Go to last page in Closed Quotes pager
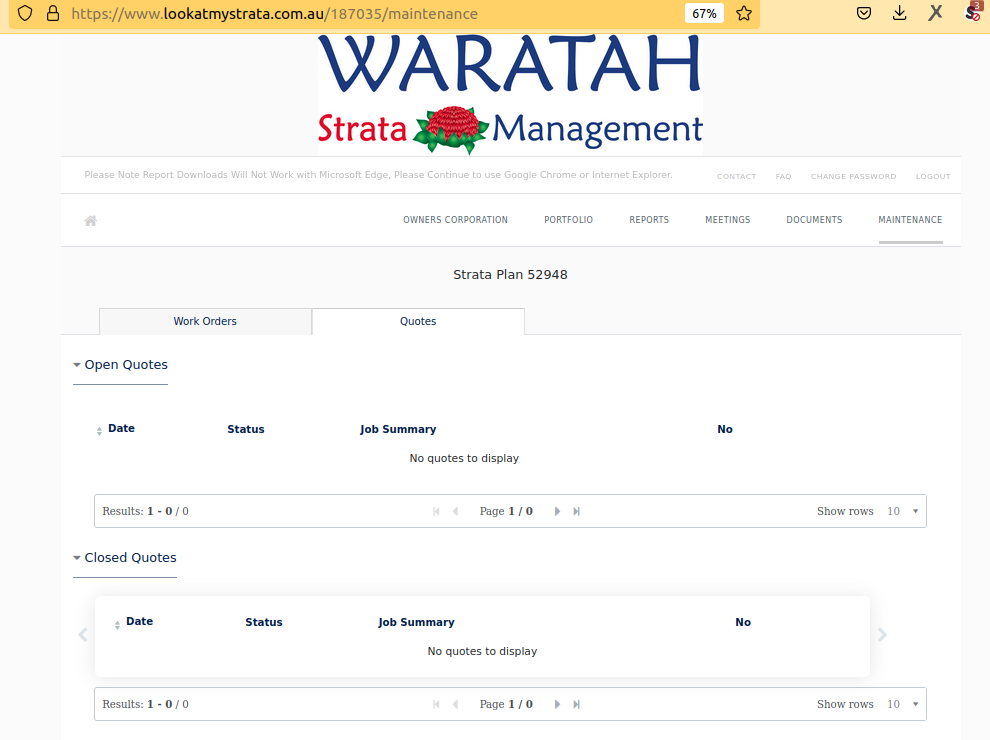 click(576, 705)
